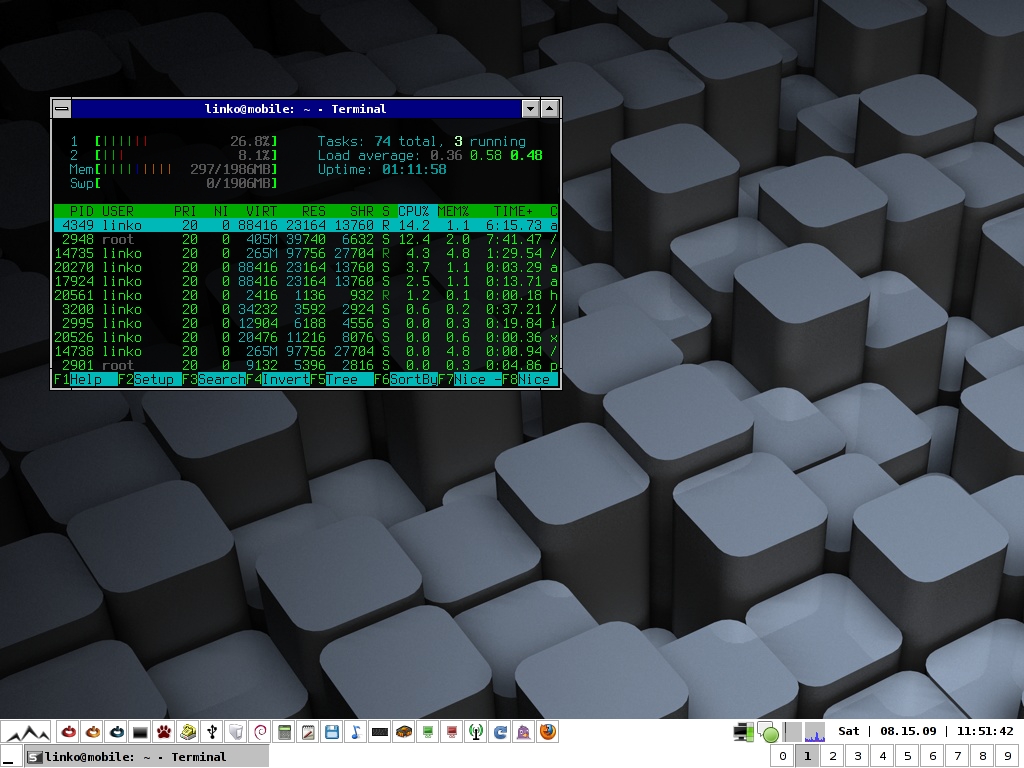
Task: Sort by the RES column header
Action: [313, 211]
